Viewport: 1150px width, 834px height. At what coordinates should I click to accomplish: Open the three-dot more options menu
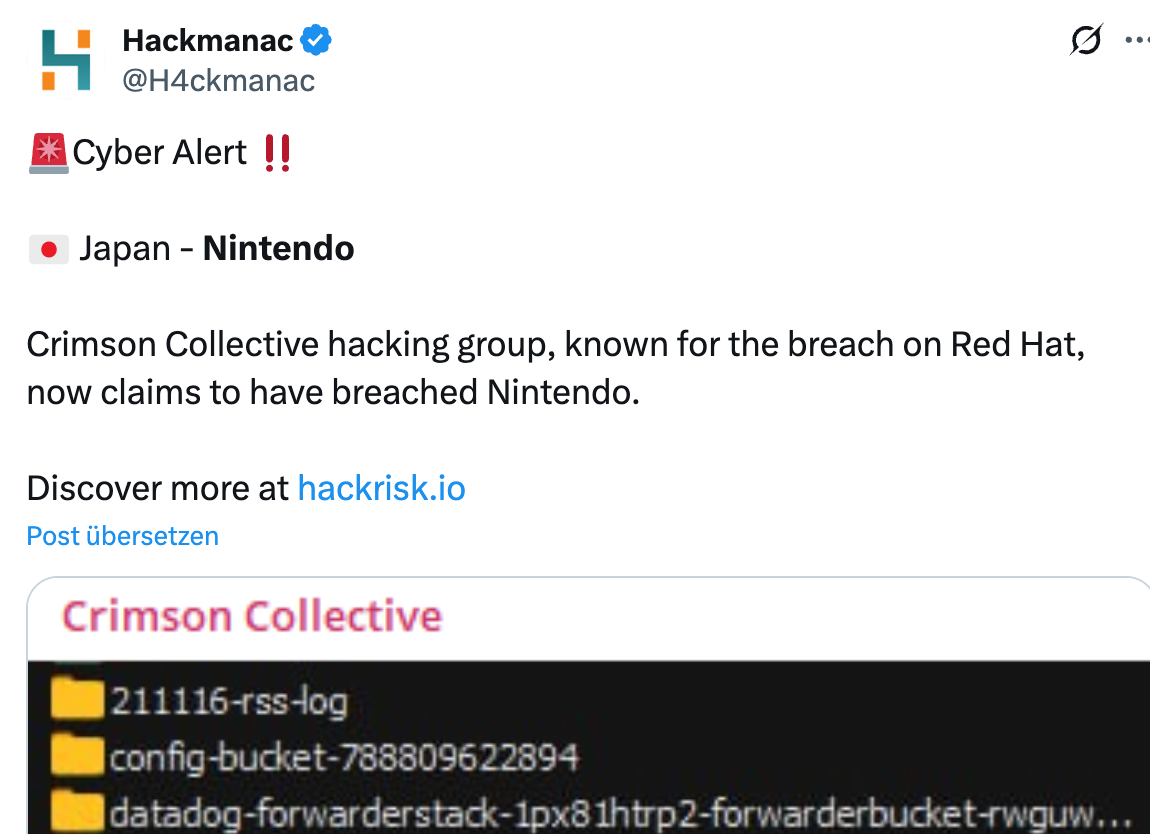tap(1137, 41)
